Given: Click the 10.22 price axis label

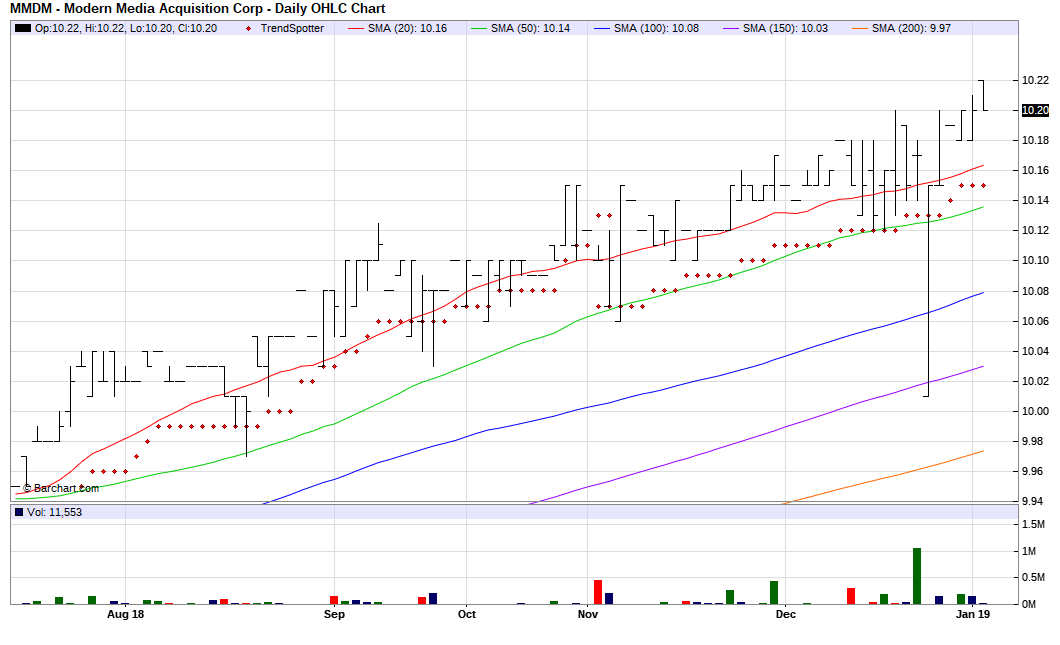Looking at the screenshot, I should coord(1034,80).
